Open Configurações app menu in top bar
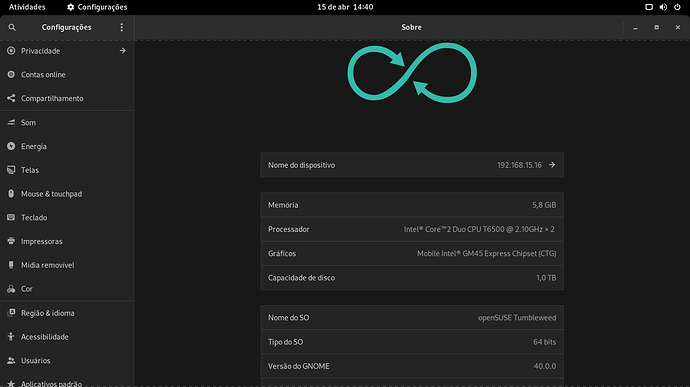Screen dimensions: 690x387 coord(97,7)
